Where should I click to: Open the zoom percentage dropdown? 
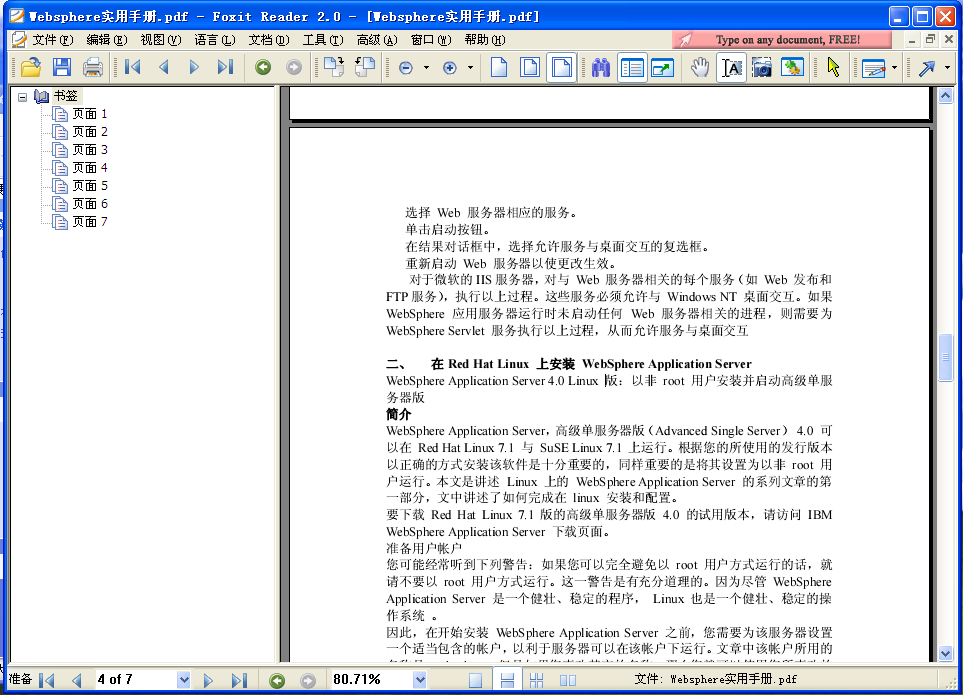pyautogui.click(x=419, y=680)
